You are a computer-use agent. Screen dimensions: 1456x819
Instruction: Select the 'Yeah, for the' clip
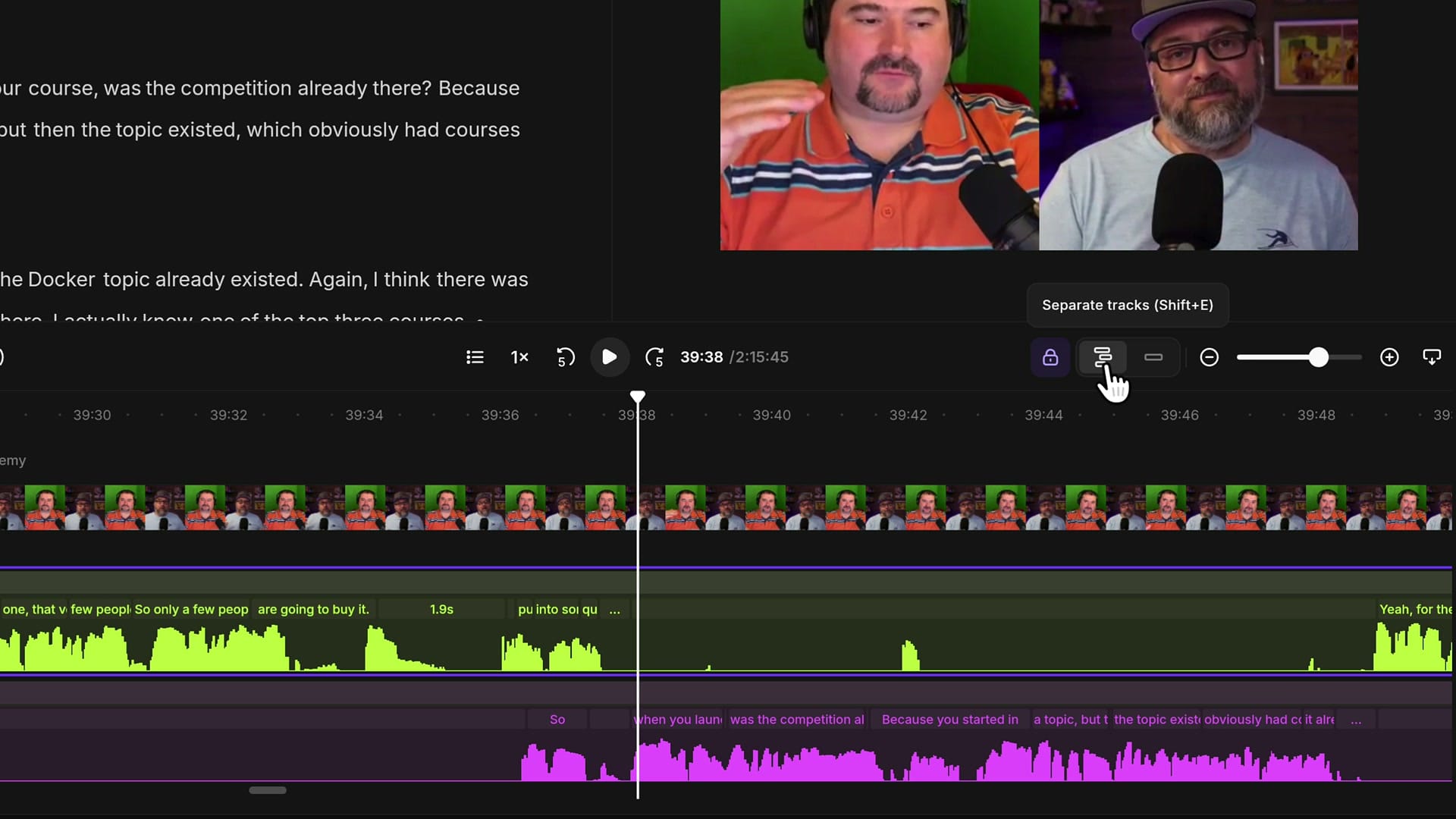[1414, 609]
